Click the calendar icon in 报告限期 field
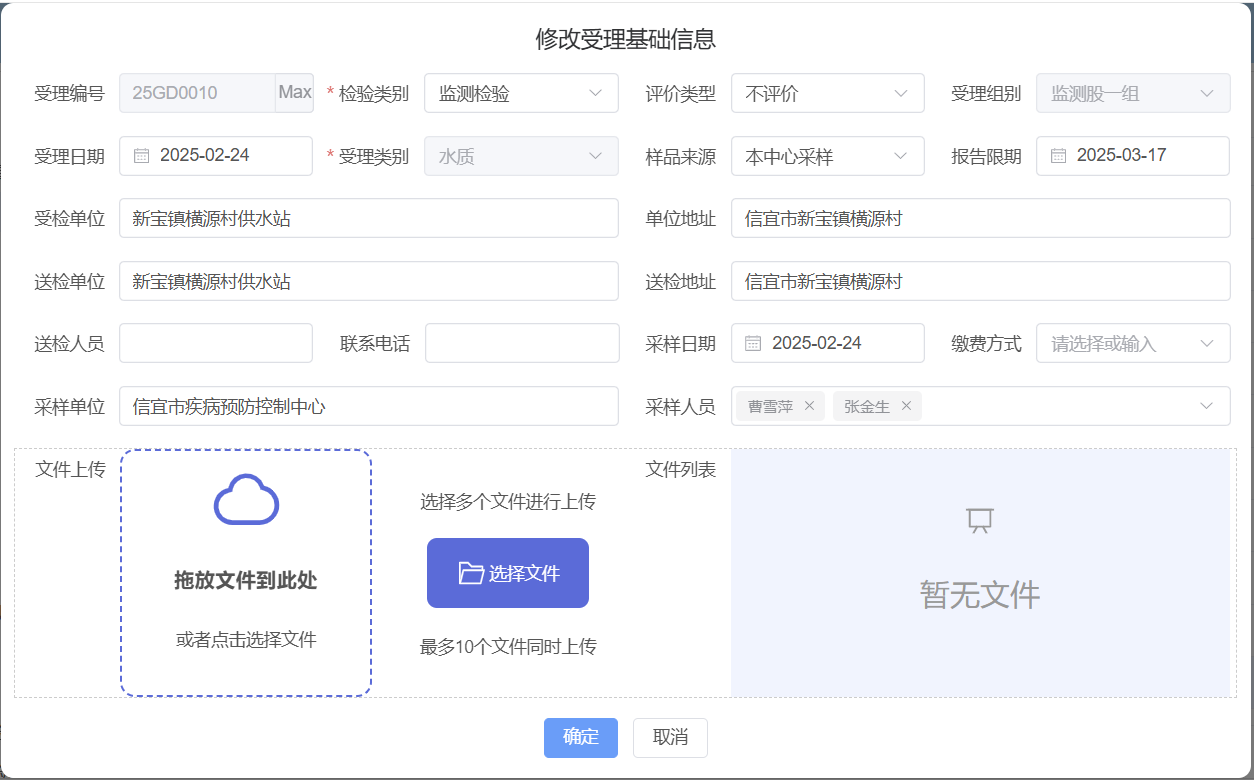Viewport: 1254px width, 780px height. 1059,156
